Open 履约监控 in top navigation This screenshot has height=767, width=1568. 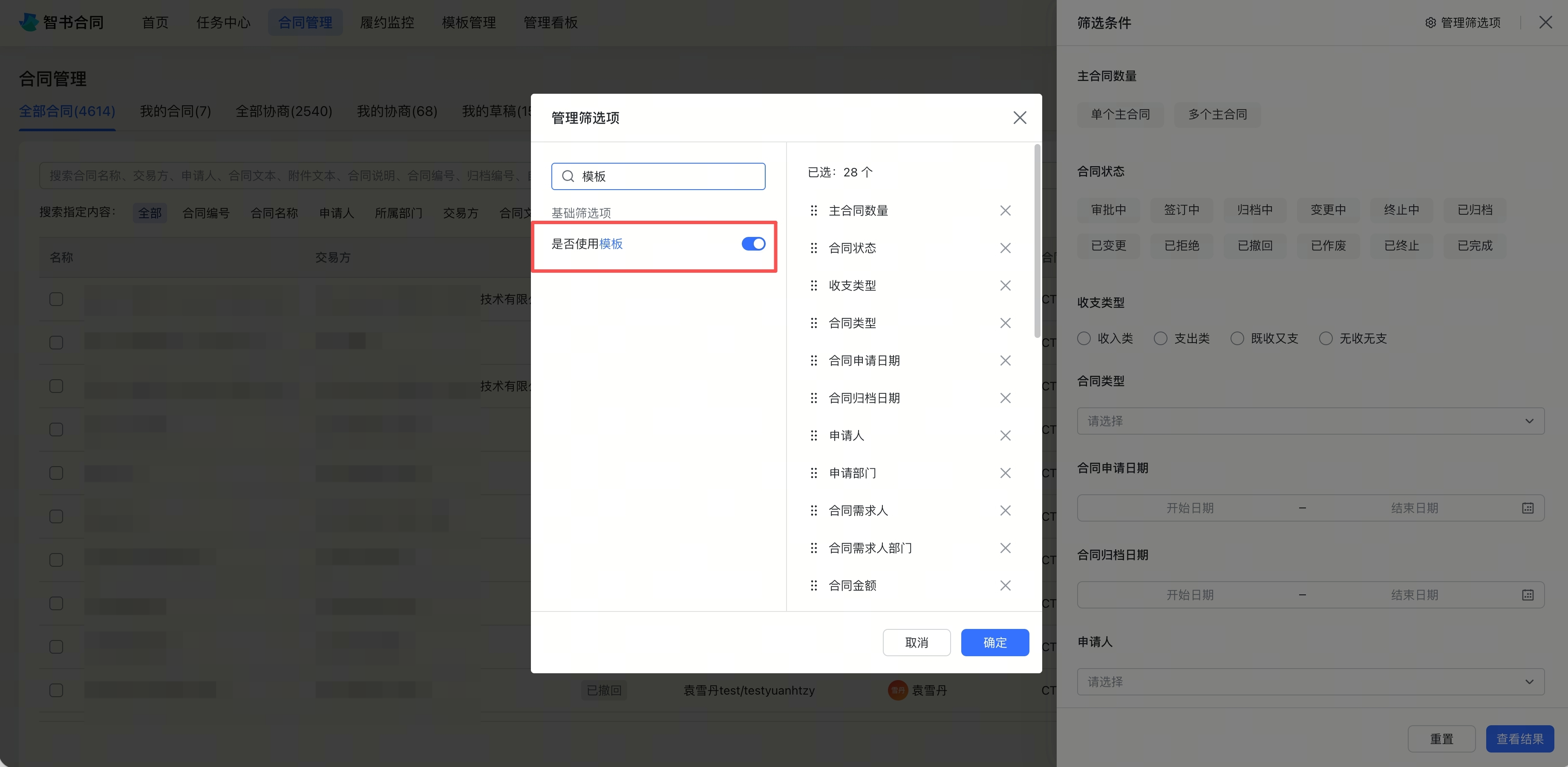pyautogui.click(x=387, y=23)
